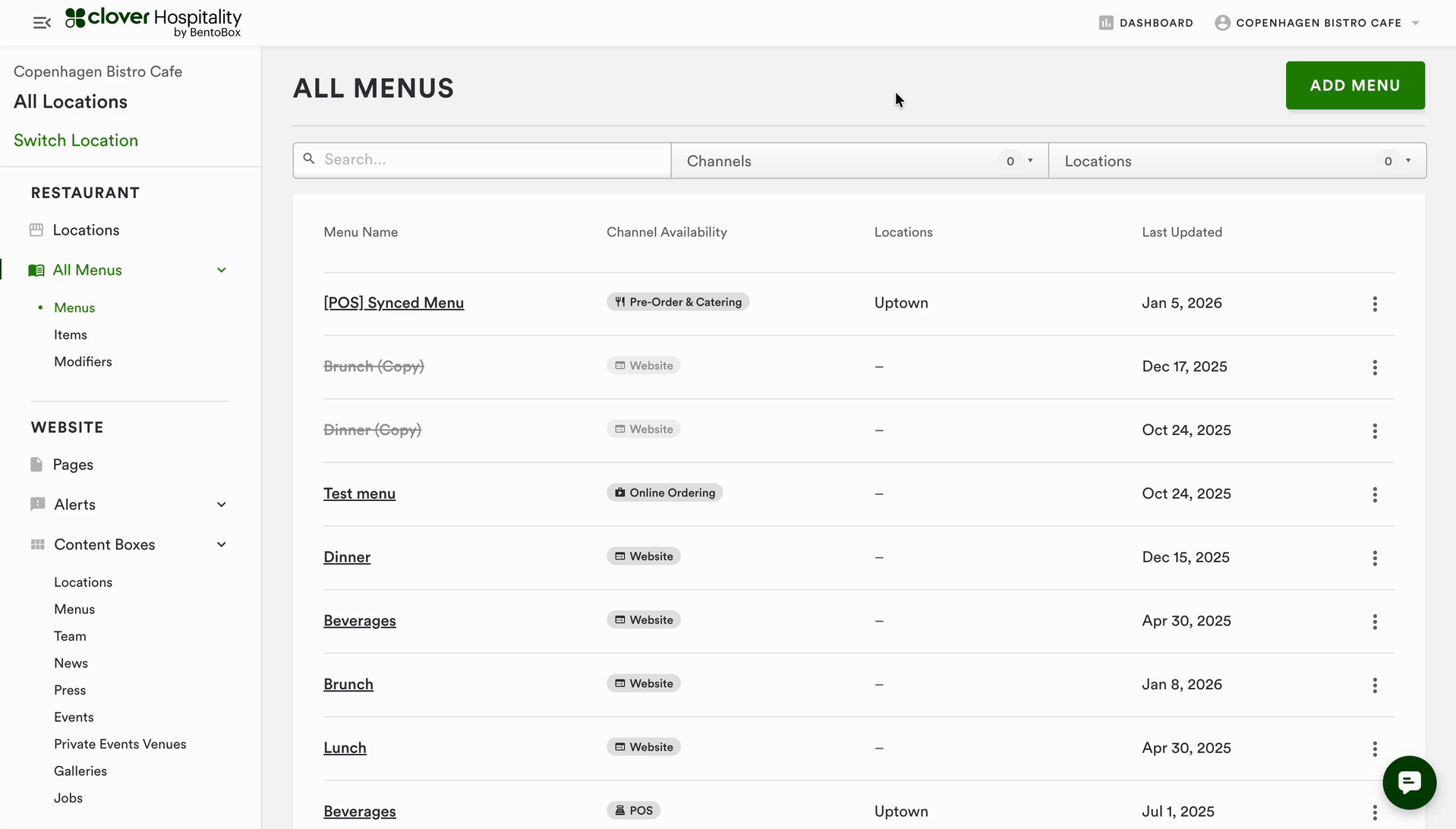
Task: Click the Pre-Order & Catering badge
Action: point(678,302)
